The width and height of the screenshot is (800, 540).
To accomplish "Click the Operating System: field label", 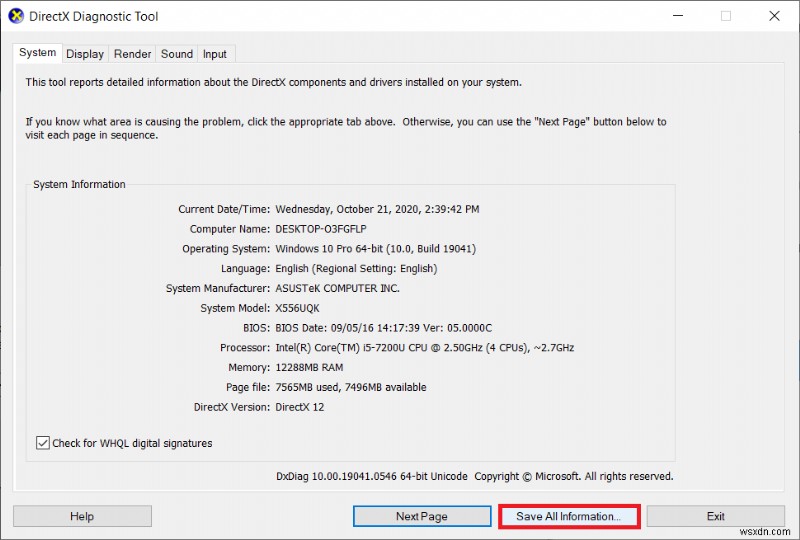I will pyautogui.click(x=226, y=249).
